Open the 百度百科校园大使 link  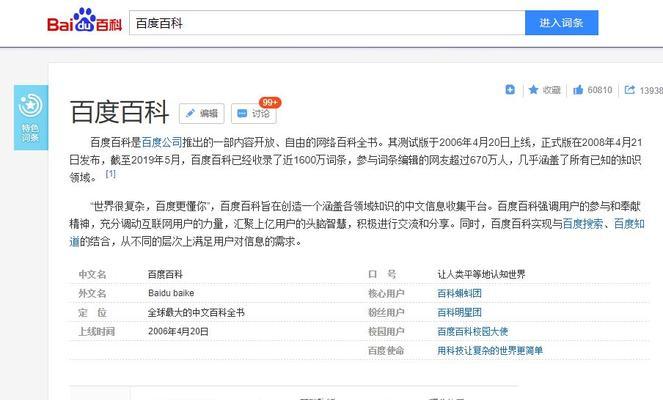point(473,332)
